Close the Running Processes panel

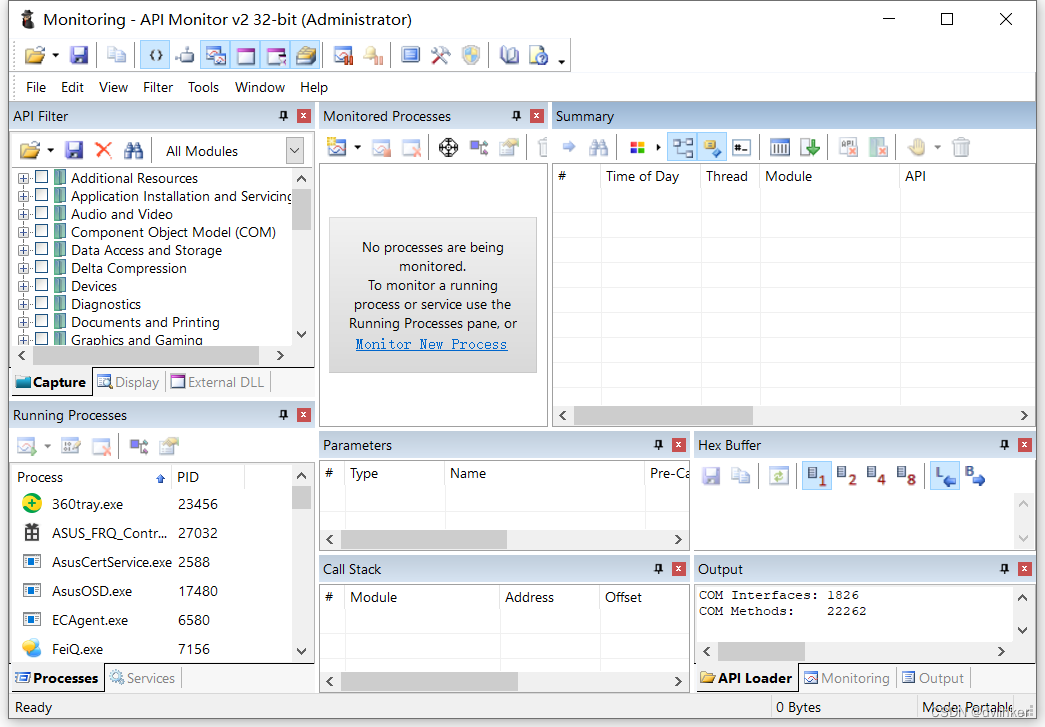click(x=304, y=415)
